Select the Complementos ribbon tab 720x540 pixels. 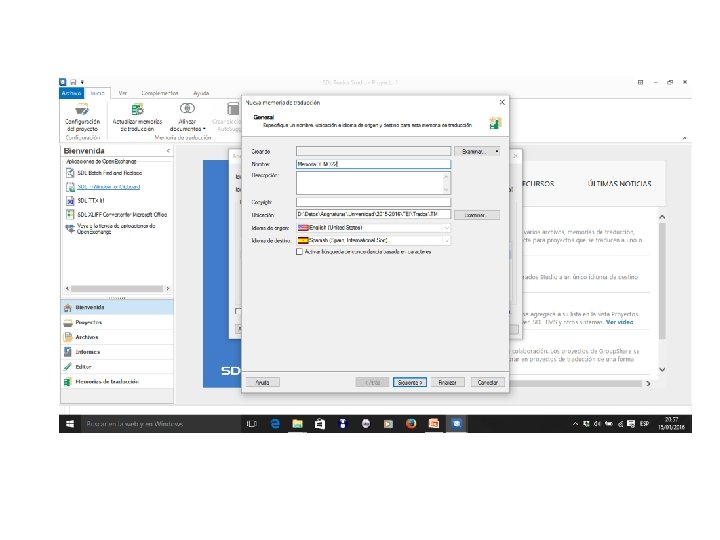pyautogui.click(x=160, y=93)
